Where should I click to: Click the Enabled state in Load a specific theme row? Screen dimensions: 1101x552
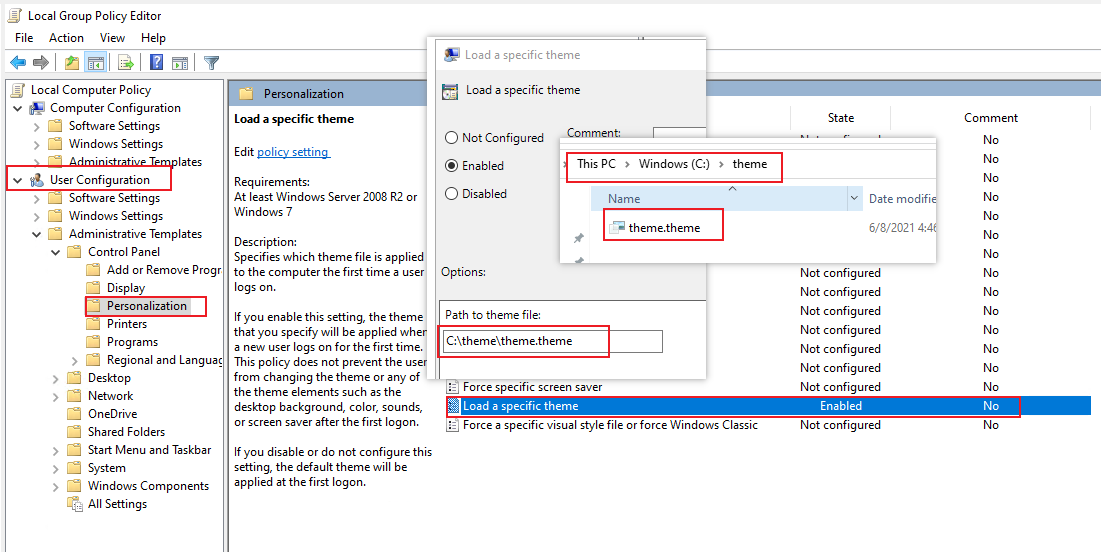[x=840, y=406]
